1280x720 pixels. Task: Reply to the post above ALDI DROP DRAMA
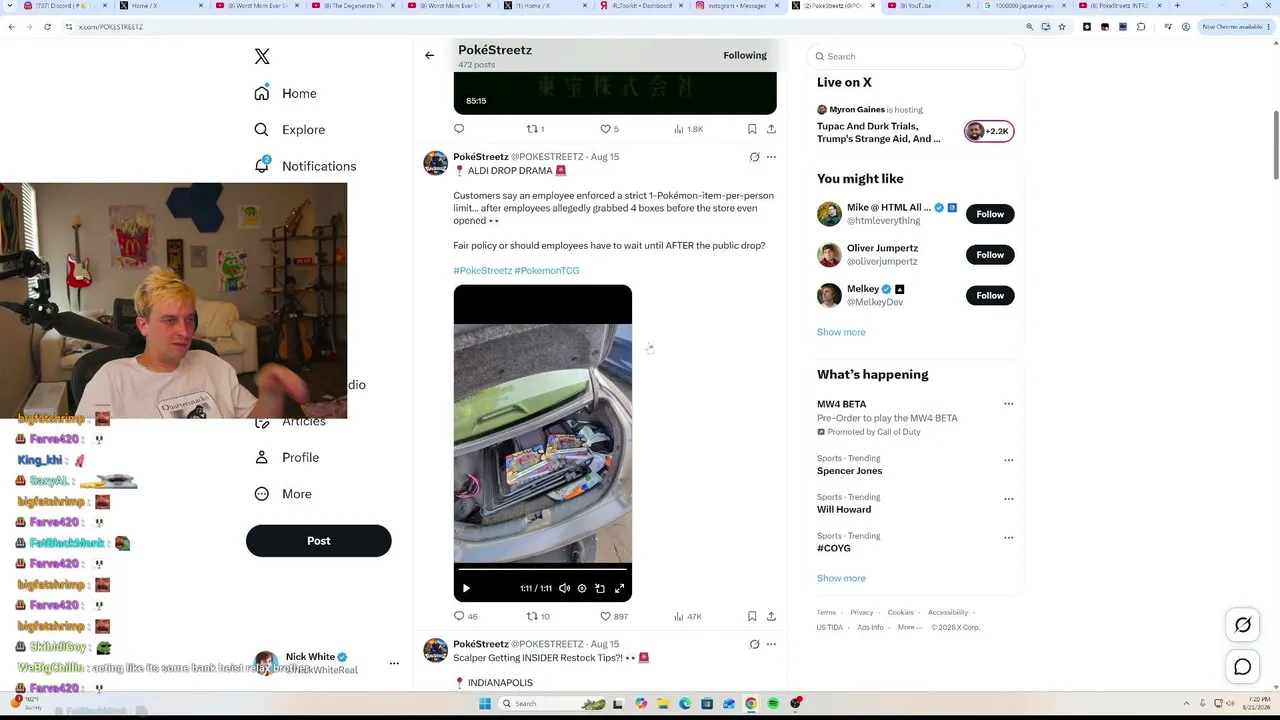click(459, 129)
